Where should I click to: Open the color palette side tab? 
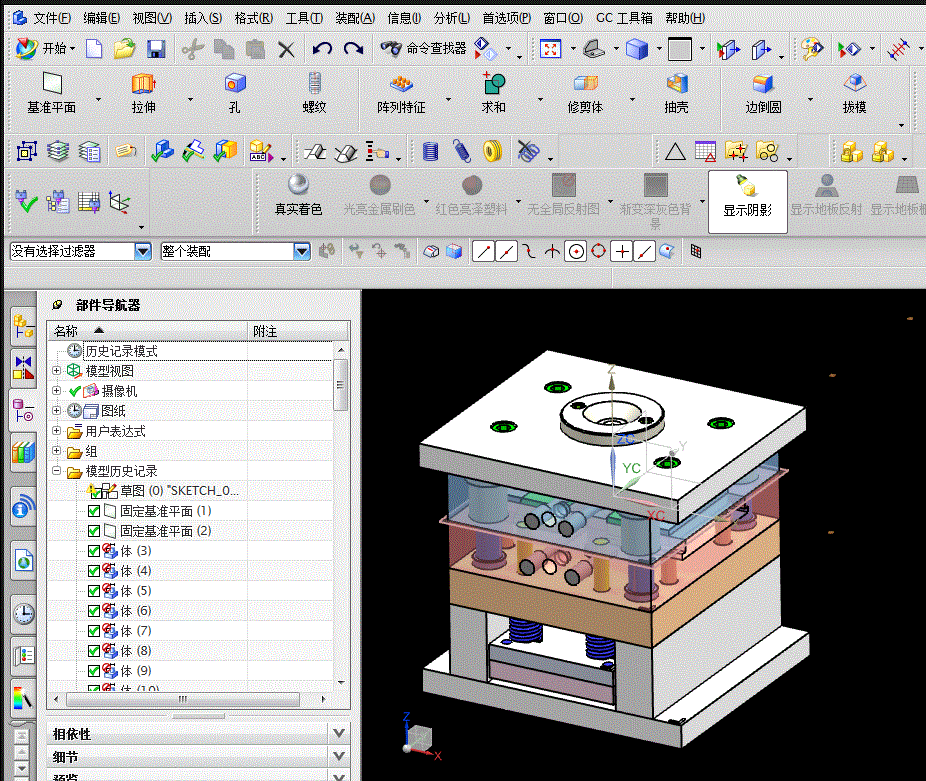click(x=24, y=698)
